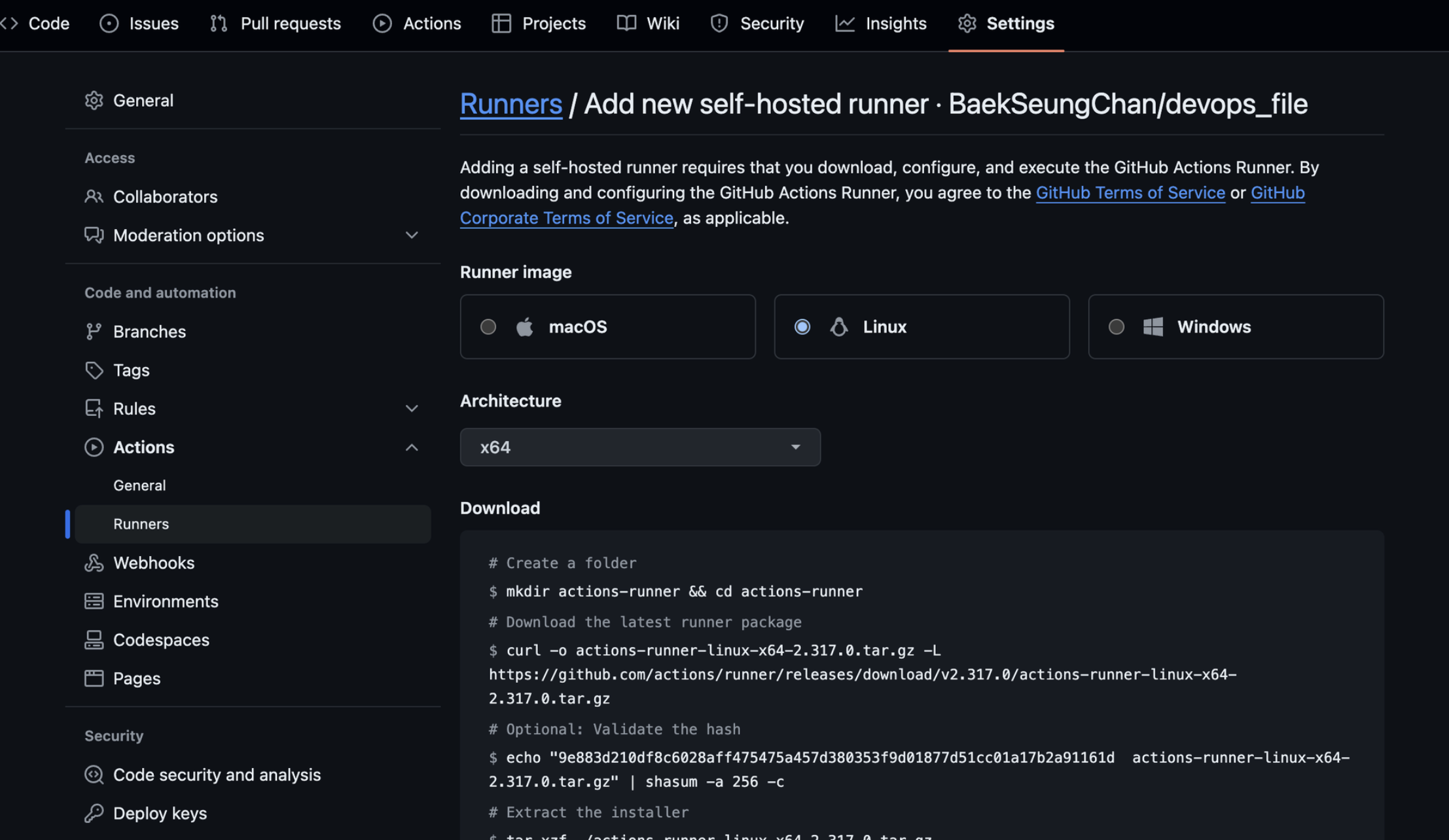Image resolution: width=1449 pixels, height=840 pixels.
Task: Click the Branches git-branch icon
Action: coord(94,332)
